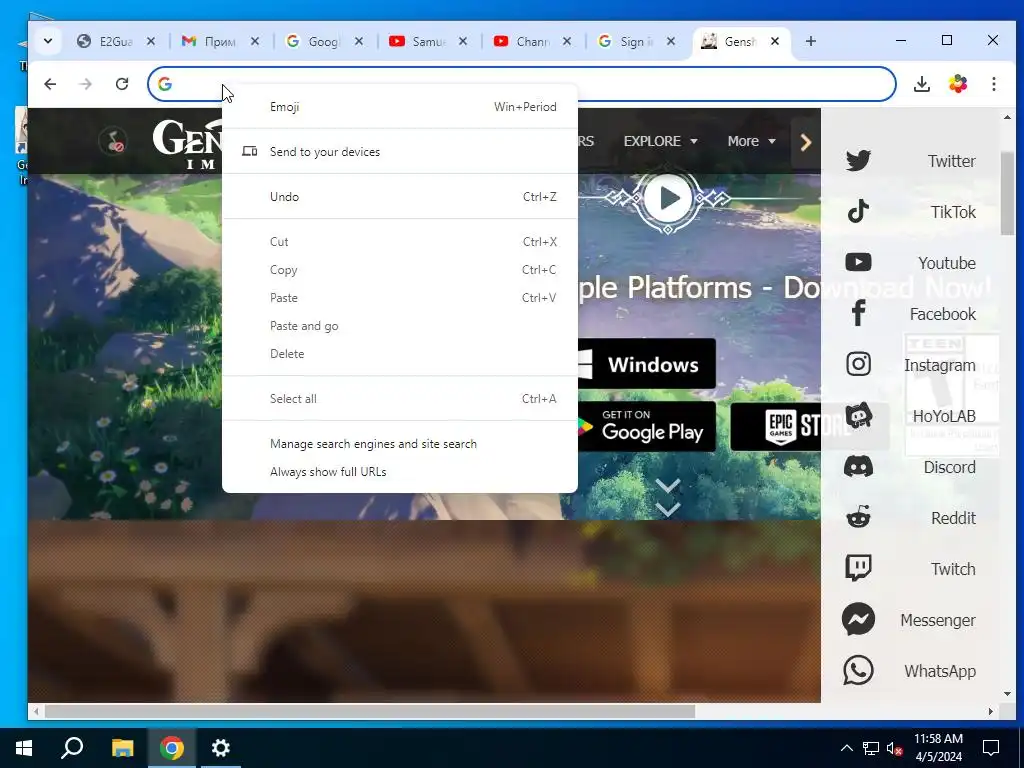Open Chrome three-dot menu

(993, 84)
